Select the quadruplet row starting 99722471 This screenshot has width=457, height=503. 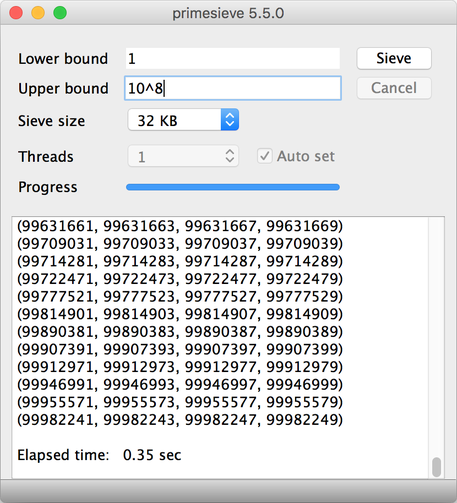click(180, 279)
